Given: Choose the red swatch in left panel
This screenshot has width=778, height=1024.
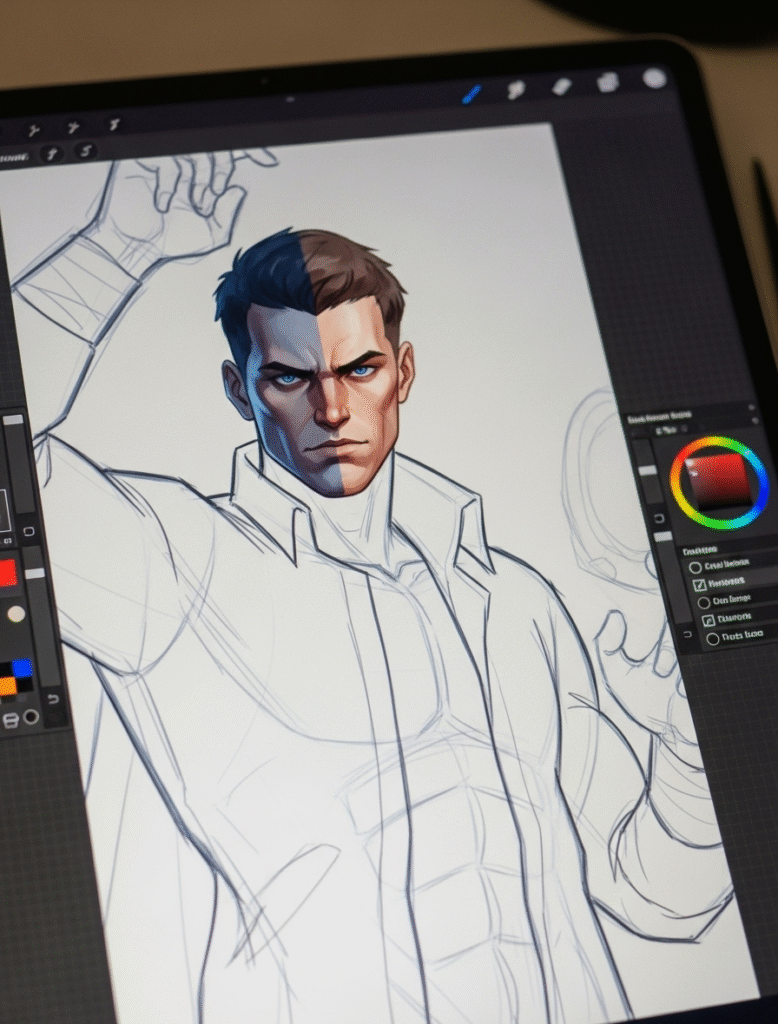Looking at the screenshot, I should pos(7,573).
